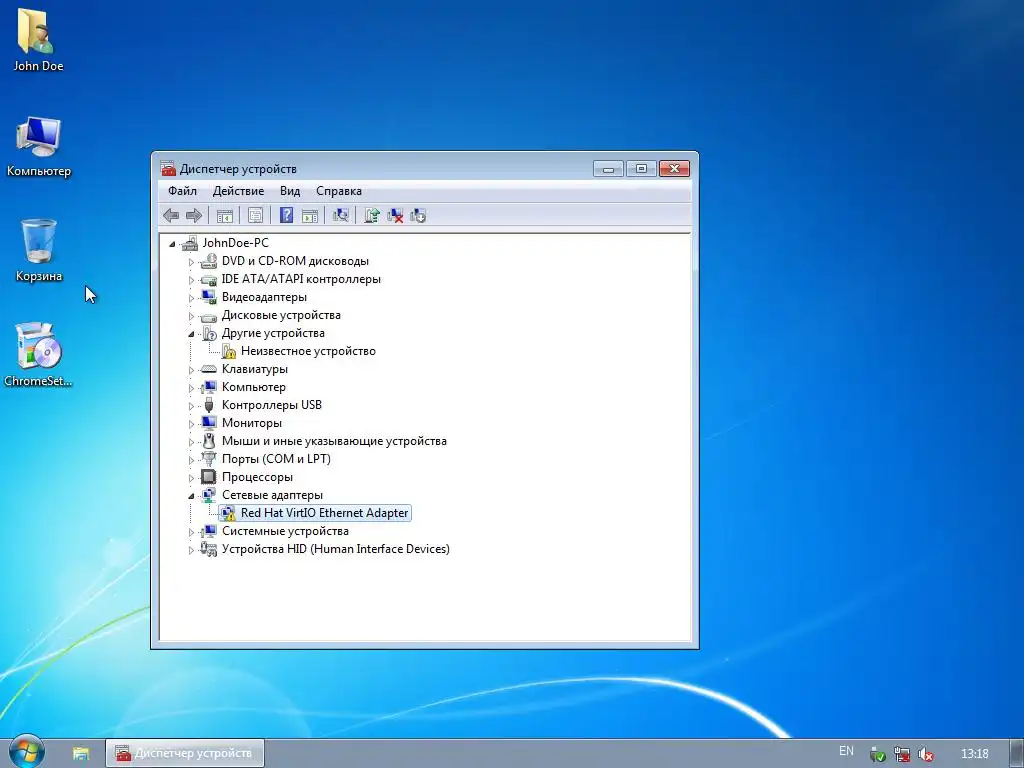Select Неизвестное устройство in the tree
Image resolution: width=1024 pixels, height=768 pixels.
(308, 351)
